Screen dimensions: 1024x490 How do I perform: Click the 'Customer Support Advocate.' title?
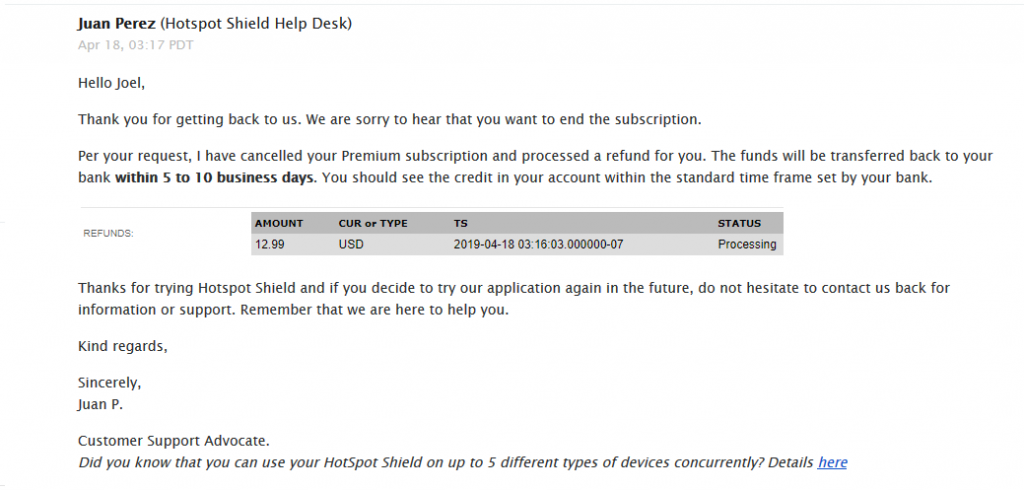coord(174,441)
